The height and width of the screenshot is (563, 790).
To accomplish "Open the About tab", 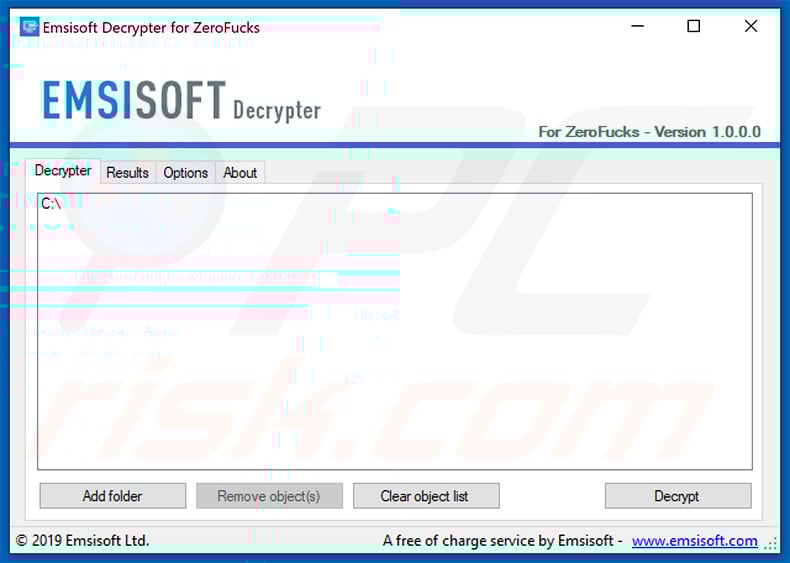I will coord(240,172).
